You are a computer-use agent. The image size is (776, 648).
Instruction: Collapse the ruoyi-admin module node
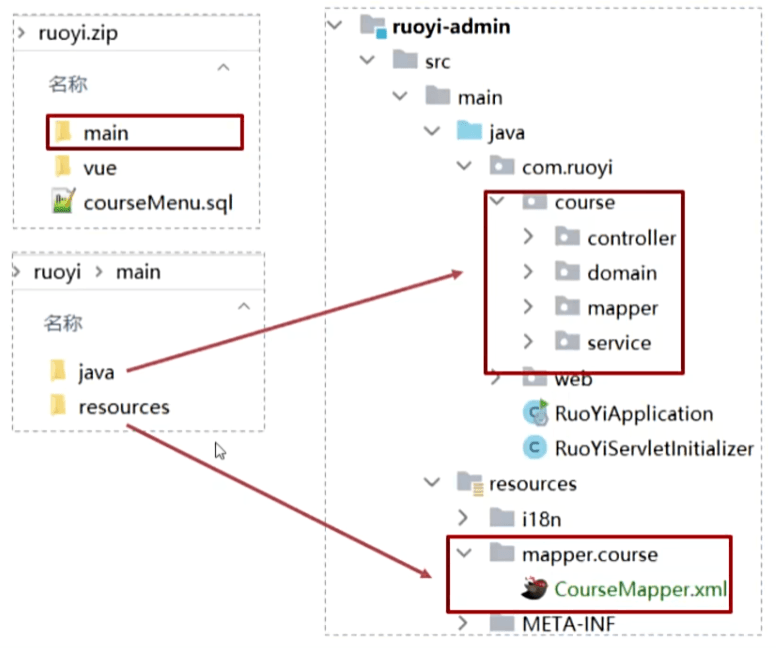pos(335,25)
